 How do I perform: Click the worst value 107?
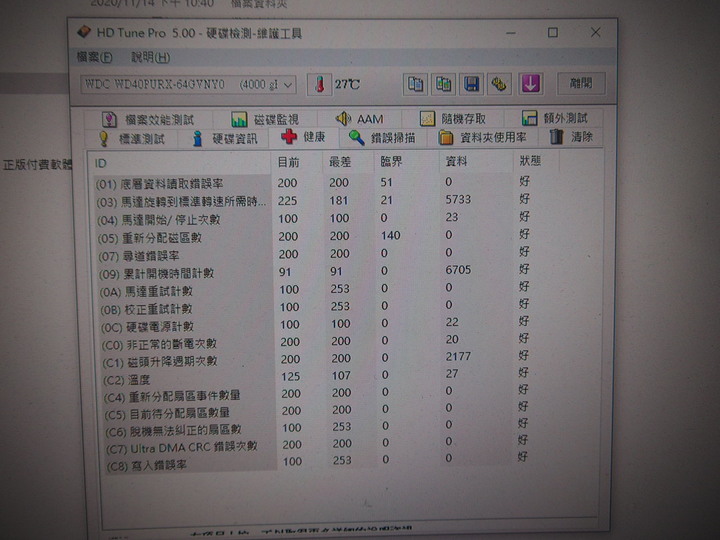click(x=341, y=376)
